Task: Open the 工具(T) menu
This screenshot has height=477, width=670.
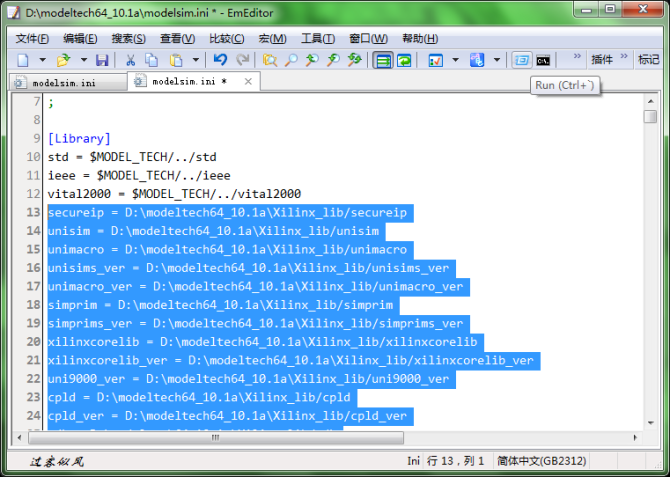Action: [x=317, y=39]
